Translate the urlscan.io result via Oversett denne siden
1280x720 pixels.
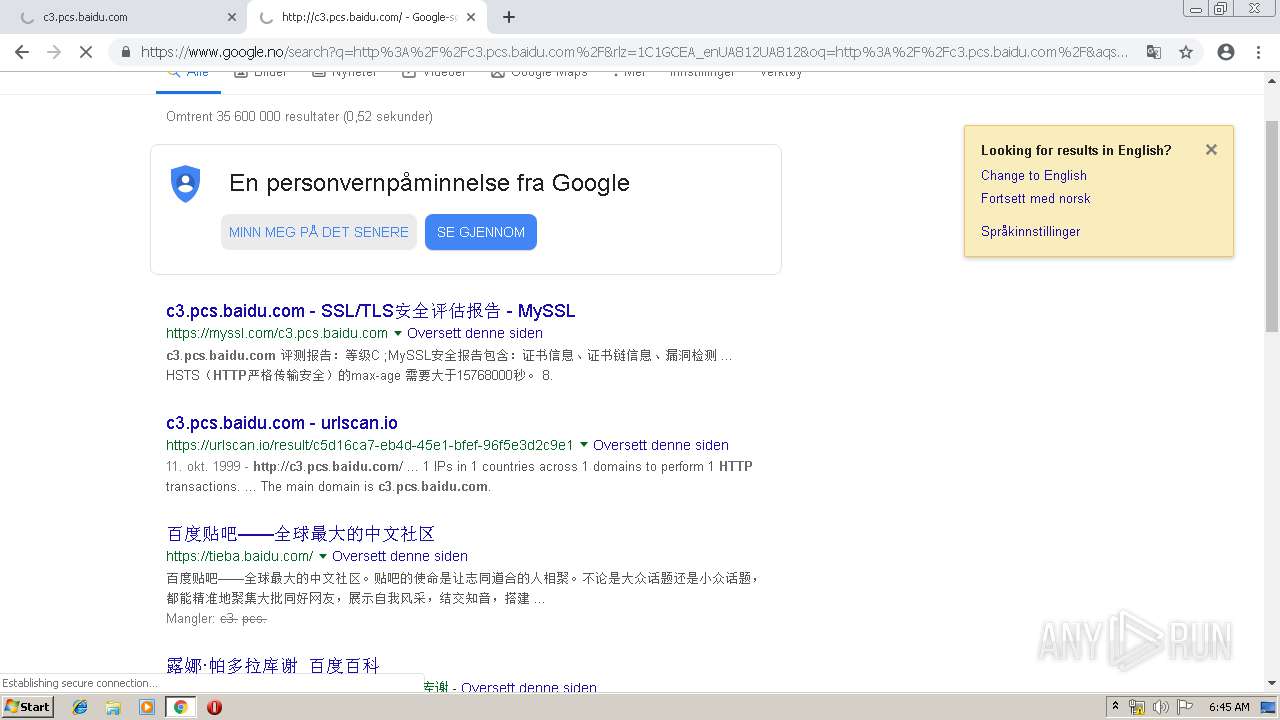pyautogui.click(x=661, y=445)
